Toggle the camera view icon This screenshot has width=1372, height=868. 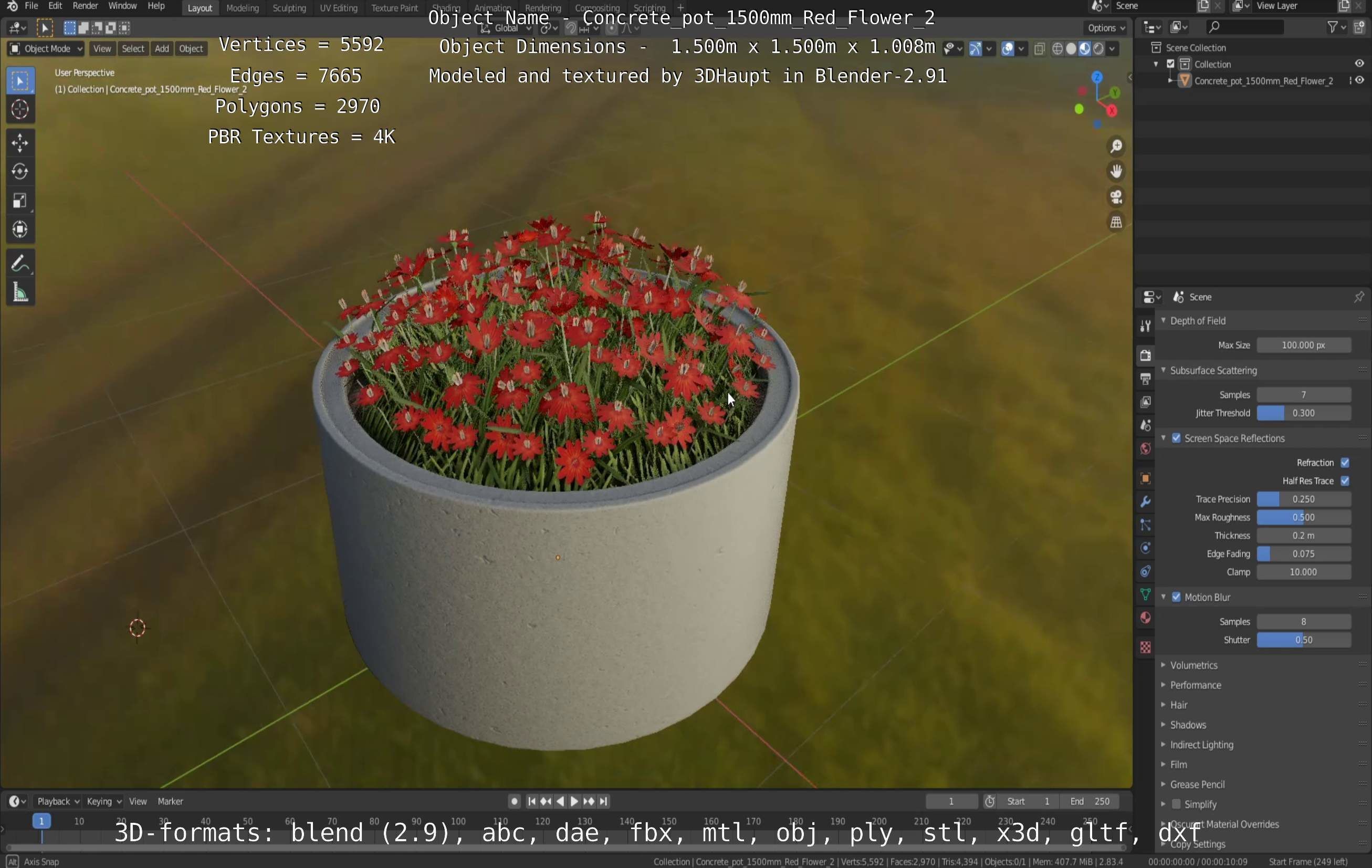1116,197
